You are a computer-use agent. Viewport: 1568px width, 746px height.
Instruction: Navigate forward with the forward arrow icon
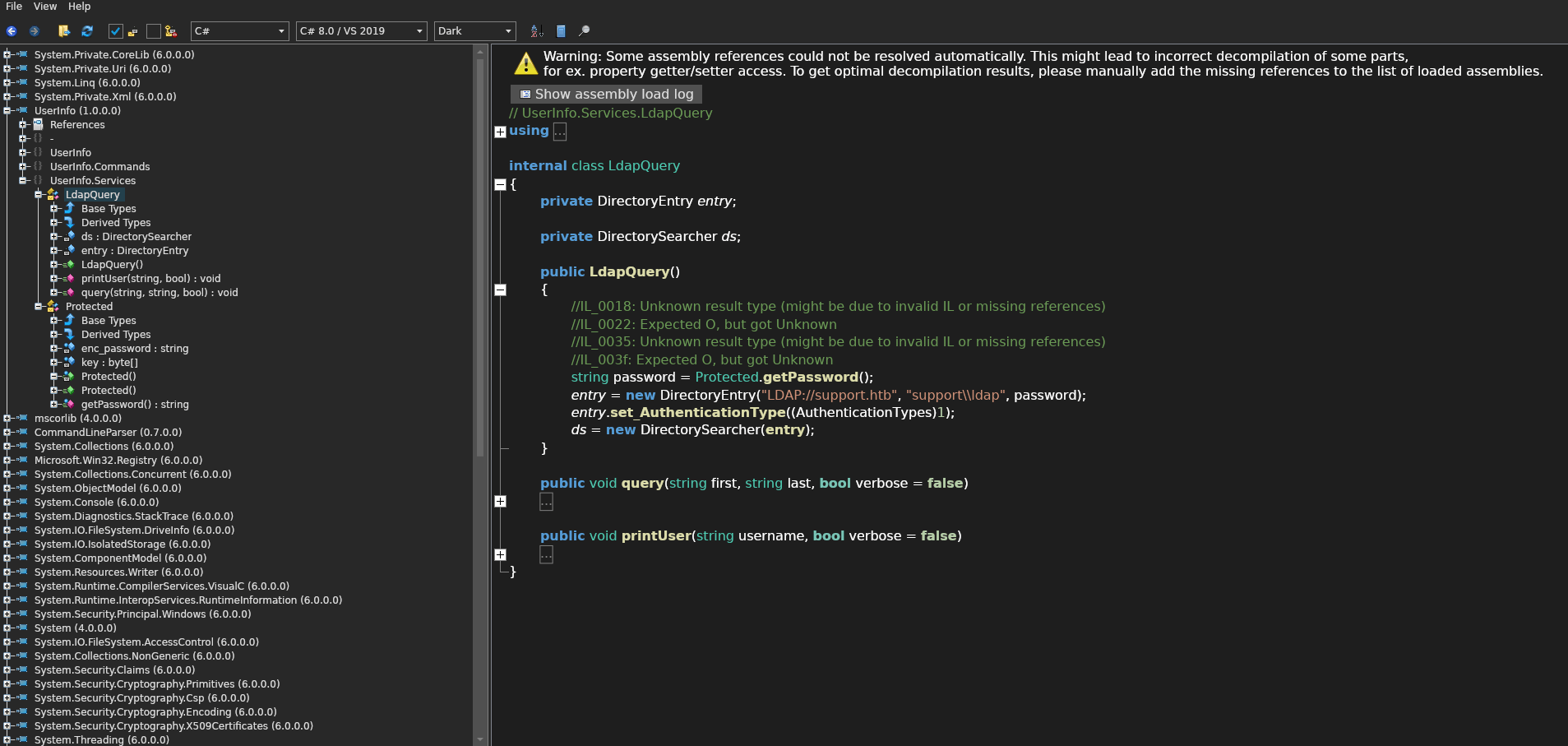[35, 31]
